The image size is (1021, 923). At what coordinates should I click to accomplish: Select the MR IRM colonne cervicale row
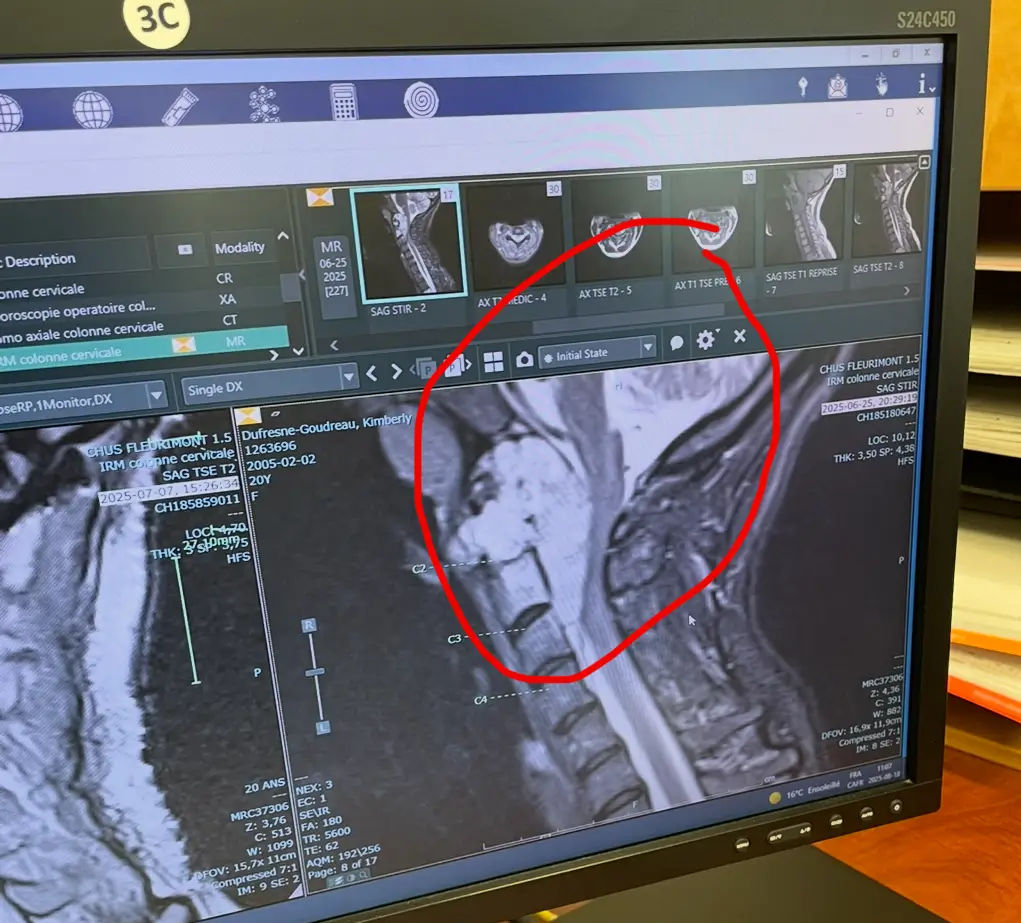[x=143, y=348]
